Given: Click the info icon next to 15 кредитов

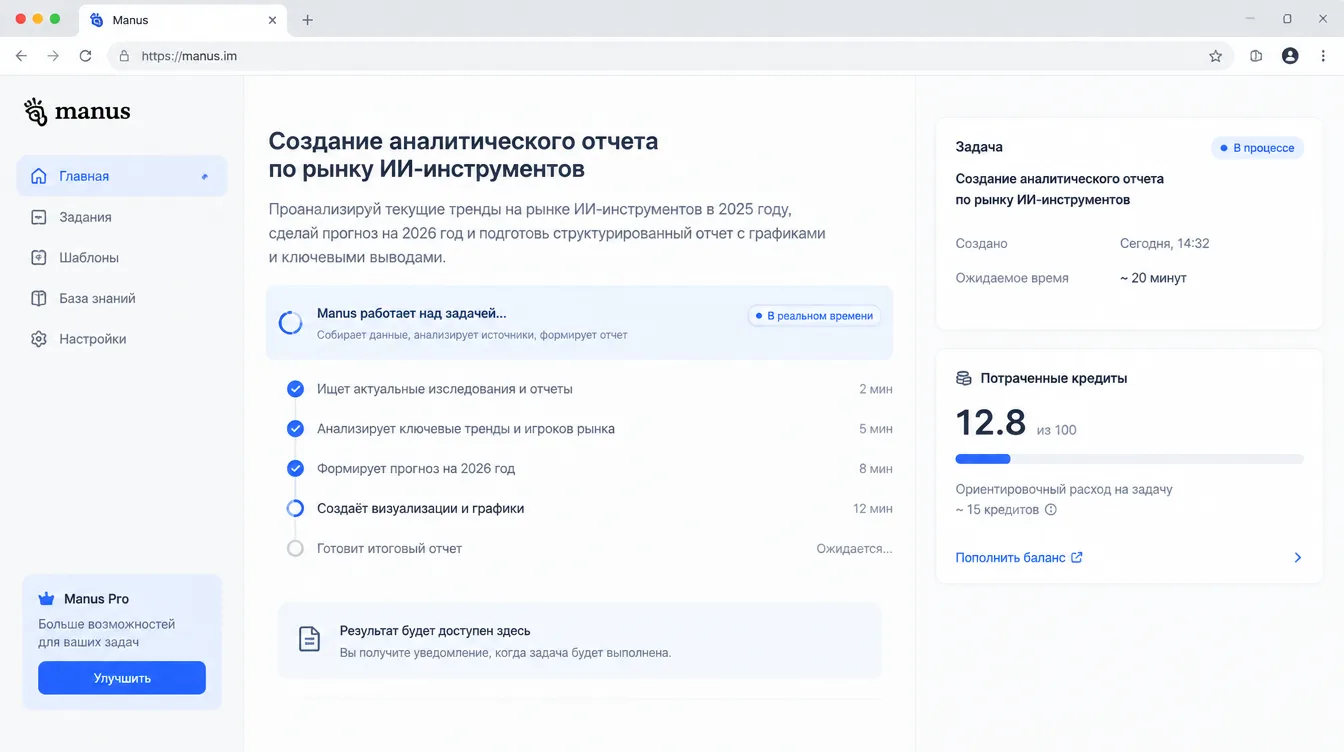Looking at the screenshot, I should [x=1051, y=510].
